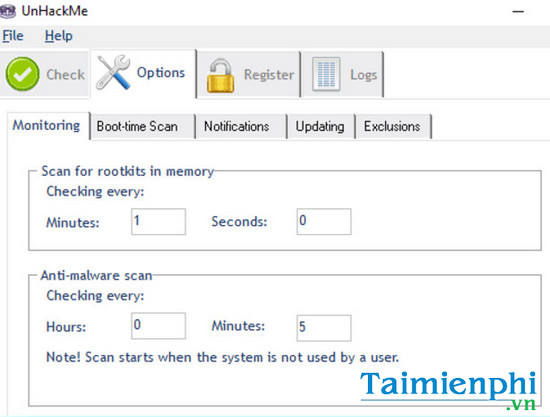
Task: Click 'Checking every:' under Scan for rootkits
Action: click(95, 191)
